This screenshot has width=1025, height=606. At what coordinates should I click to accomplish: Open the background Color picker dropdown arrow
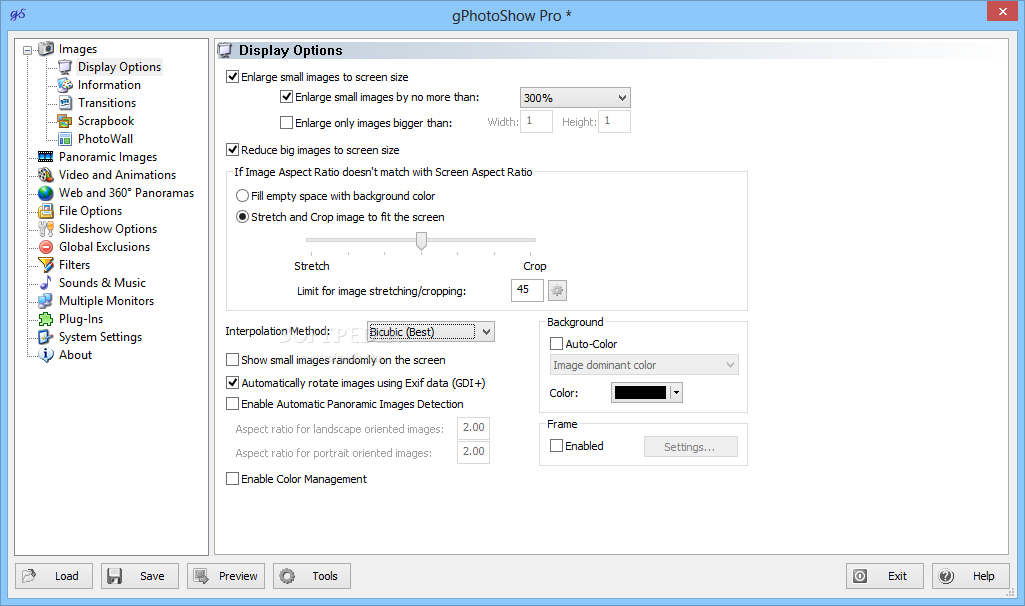coord(677,393)
